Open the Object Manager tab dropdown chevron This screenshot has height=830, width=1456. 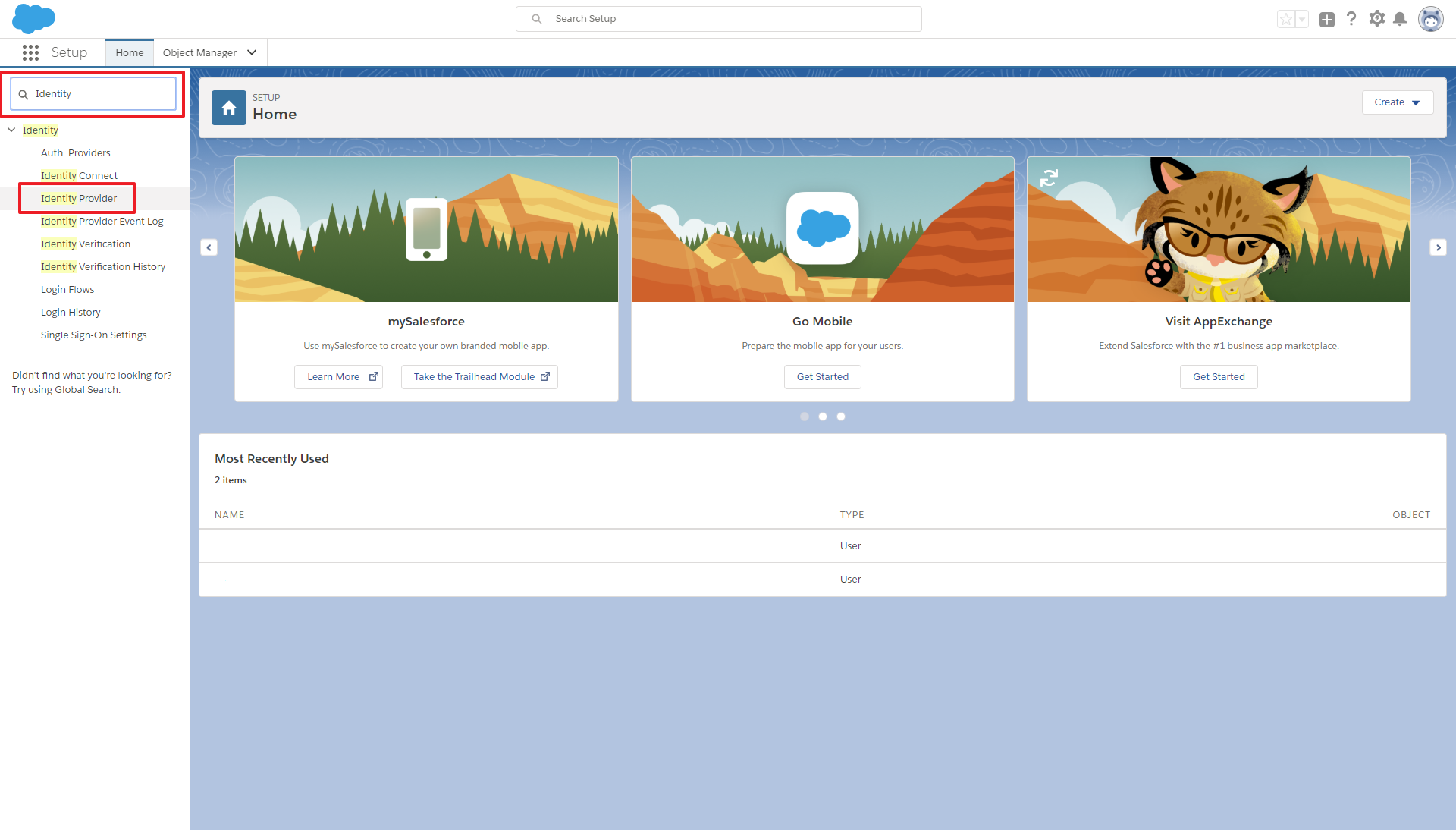pos(252,52)
